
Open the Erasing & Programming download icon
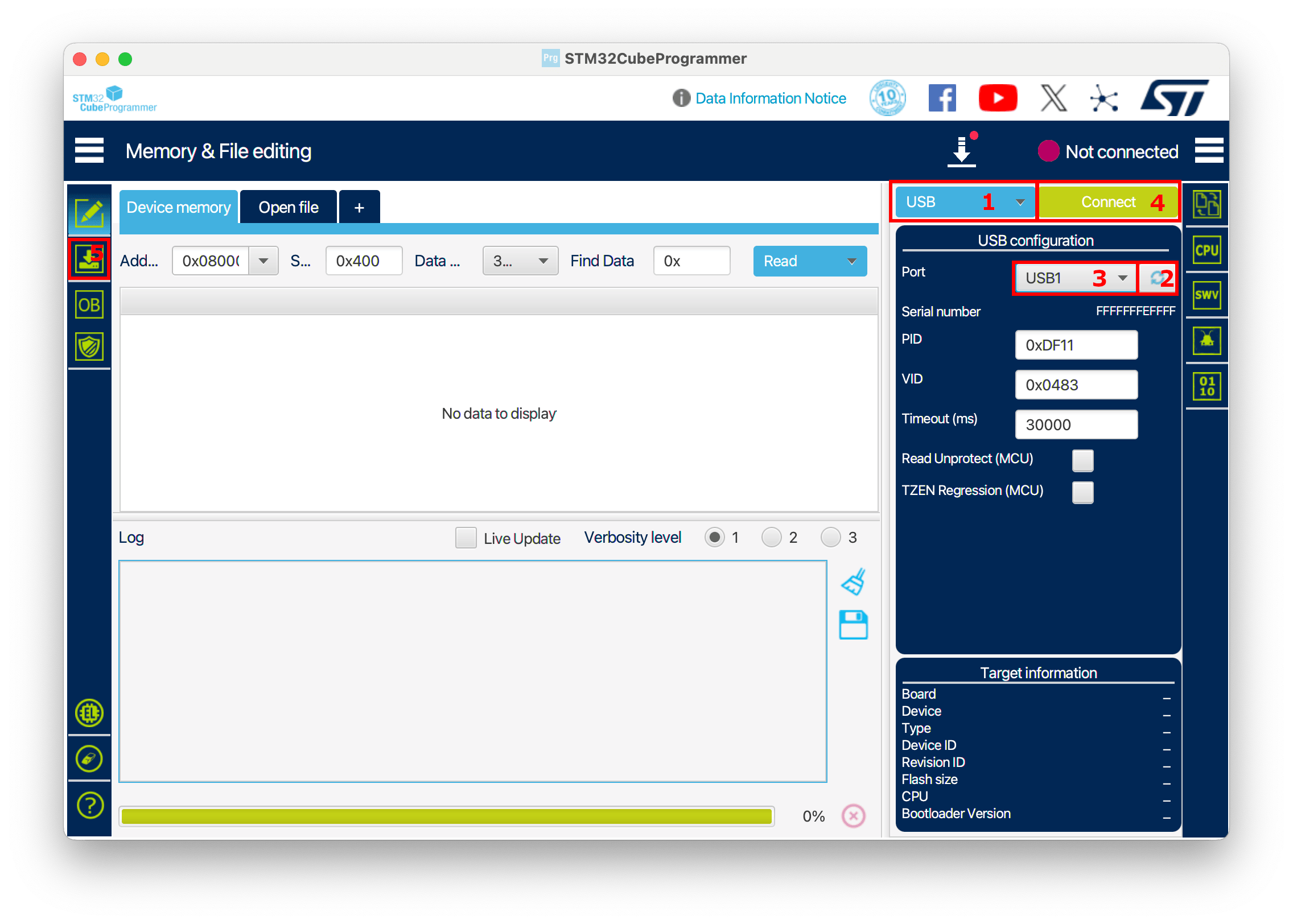pos(89,259)
